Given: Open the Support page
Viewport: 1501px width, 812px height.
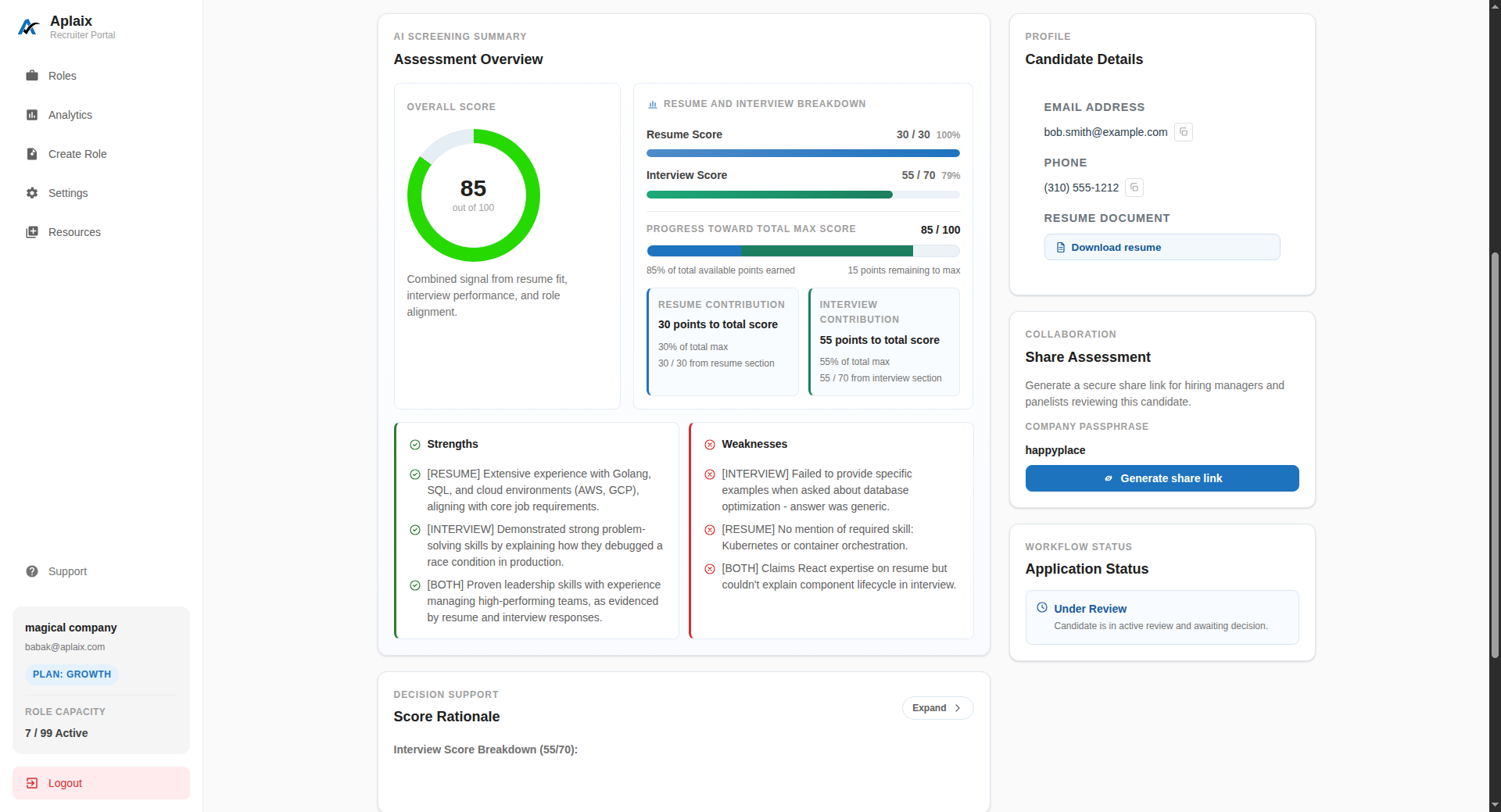Looking at the screenshot, I should (x=101, y=571).
